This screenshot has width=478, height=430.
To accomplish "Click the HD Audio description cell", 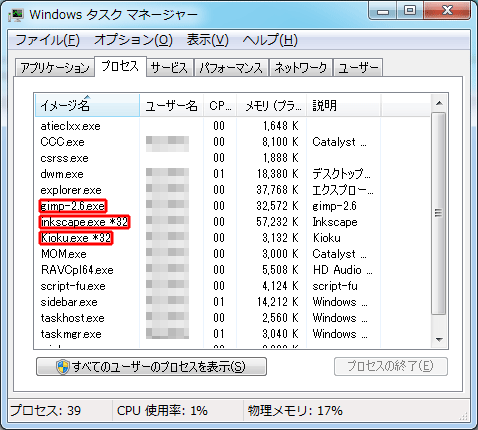I will tap(342, 270).
